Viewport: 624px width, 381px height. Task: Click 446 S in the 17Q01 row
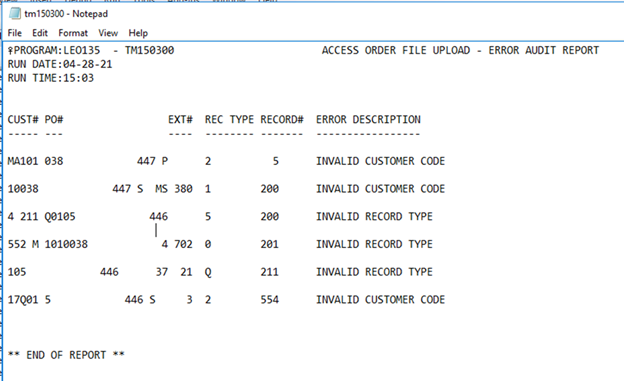point(140,300)
